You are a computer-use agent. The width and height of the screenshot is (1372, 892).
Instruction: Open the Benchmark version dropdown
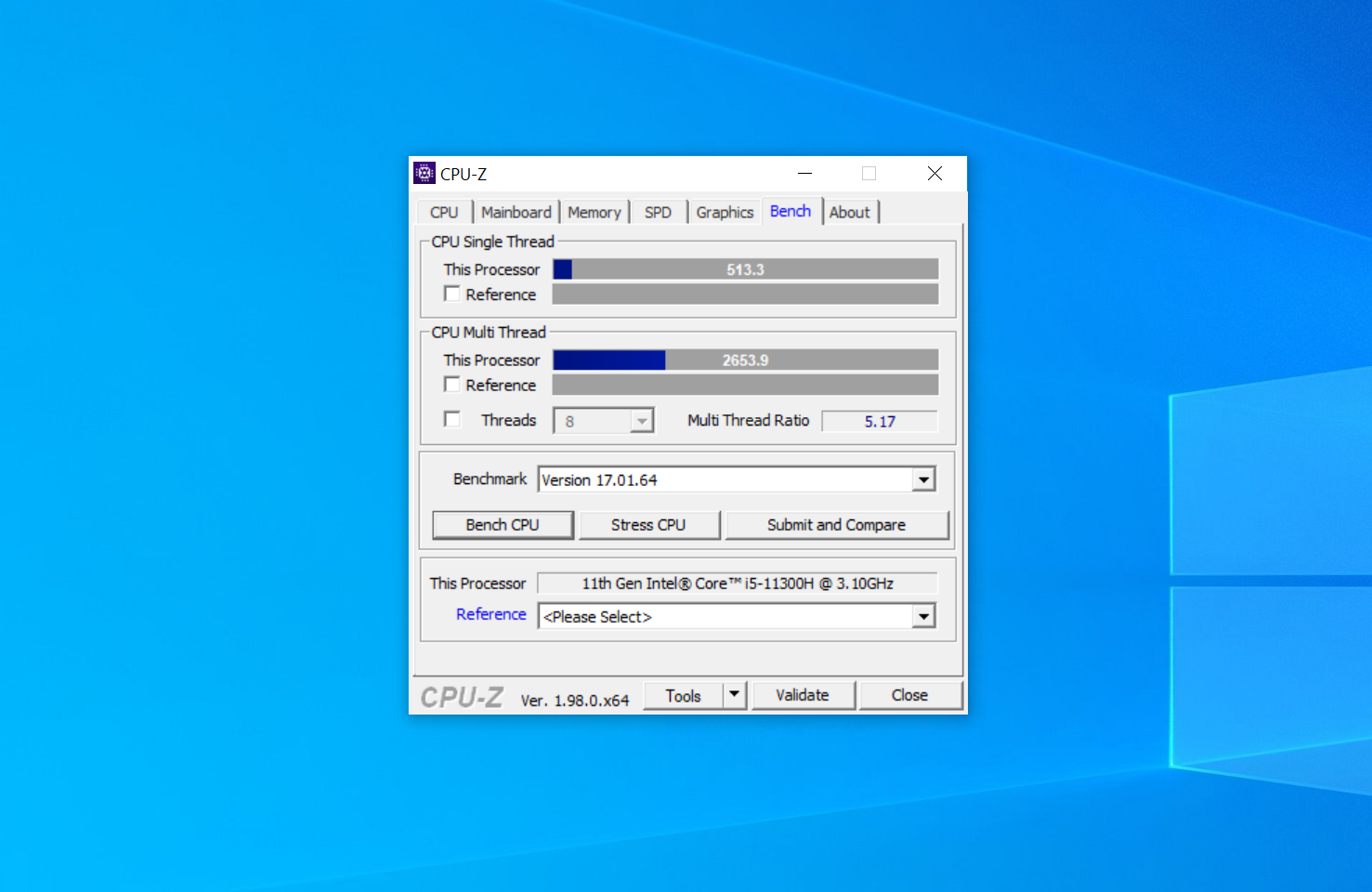coord(923,479)
